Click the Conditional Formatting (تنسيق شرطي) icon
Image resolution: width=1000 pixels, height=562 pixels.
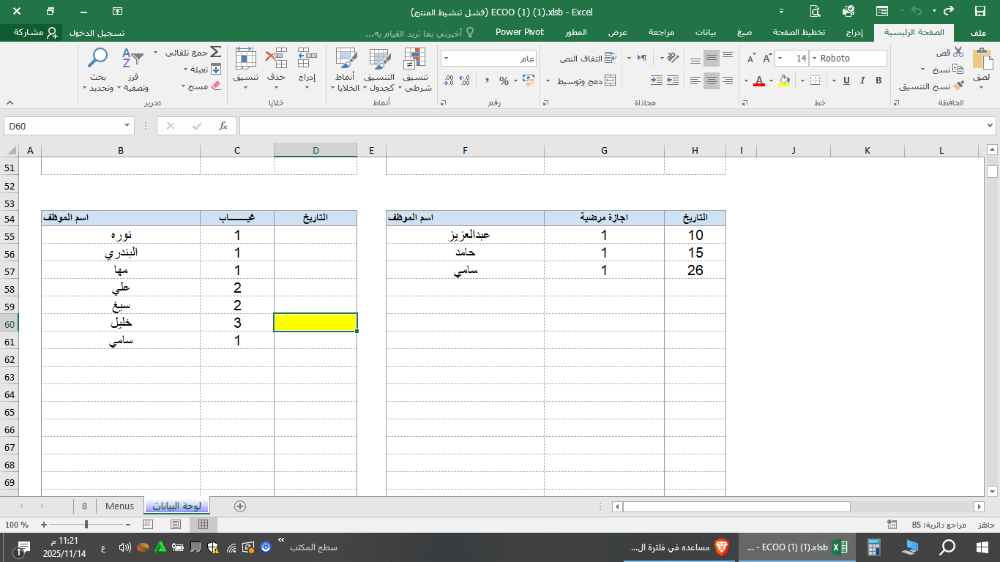(x=415, y=68)
